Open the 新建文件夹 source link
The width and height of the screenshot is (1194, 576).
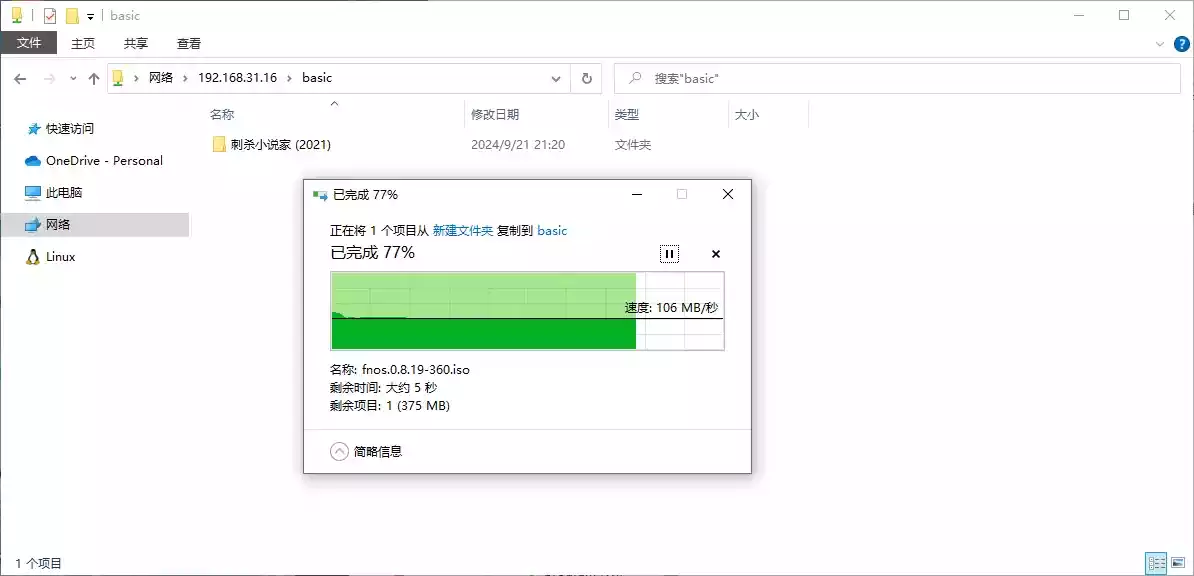(463, 230)
